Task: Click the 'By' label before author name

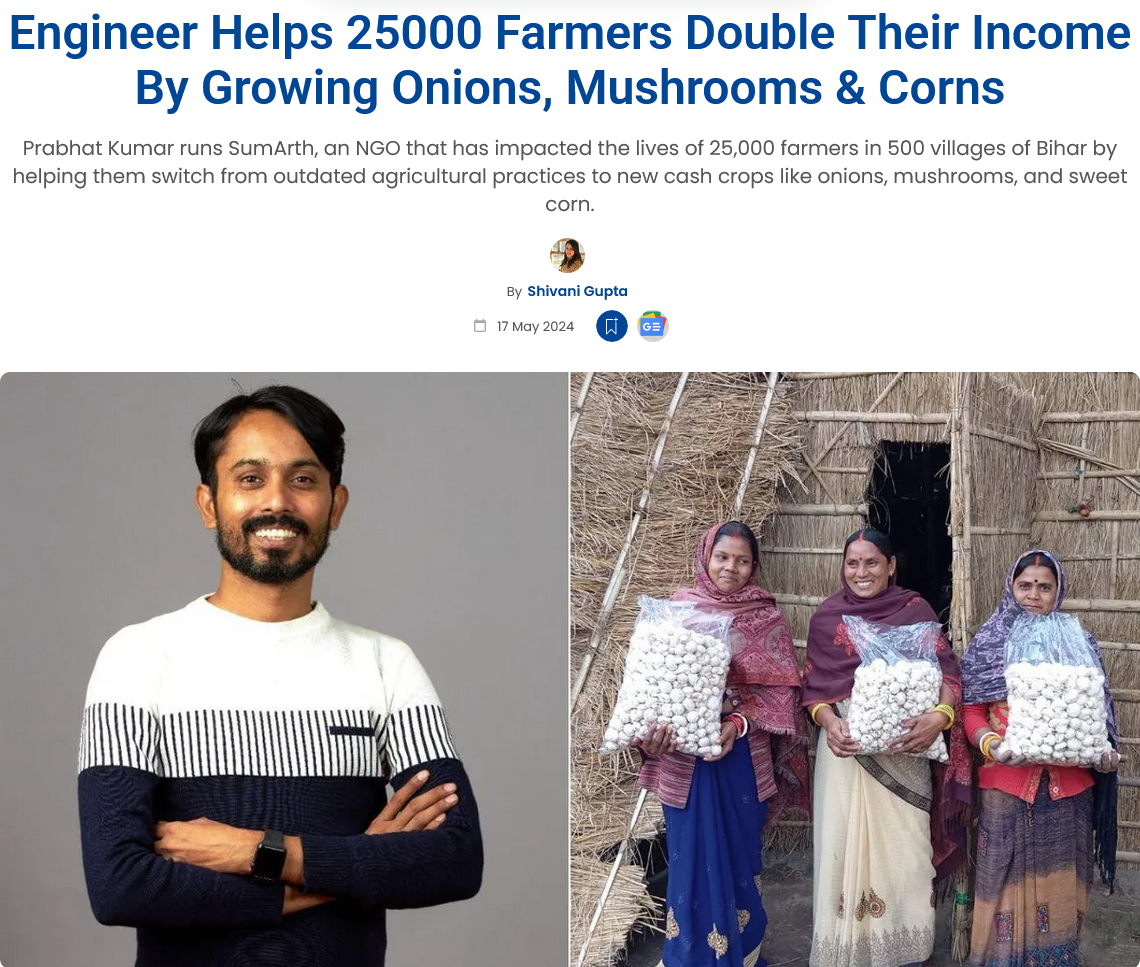Action: point(514,292)
